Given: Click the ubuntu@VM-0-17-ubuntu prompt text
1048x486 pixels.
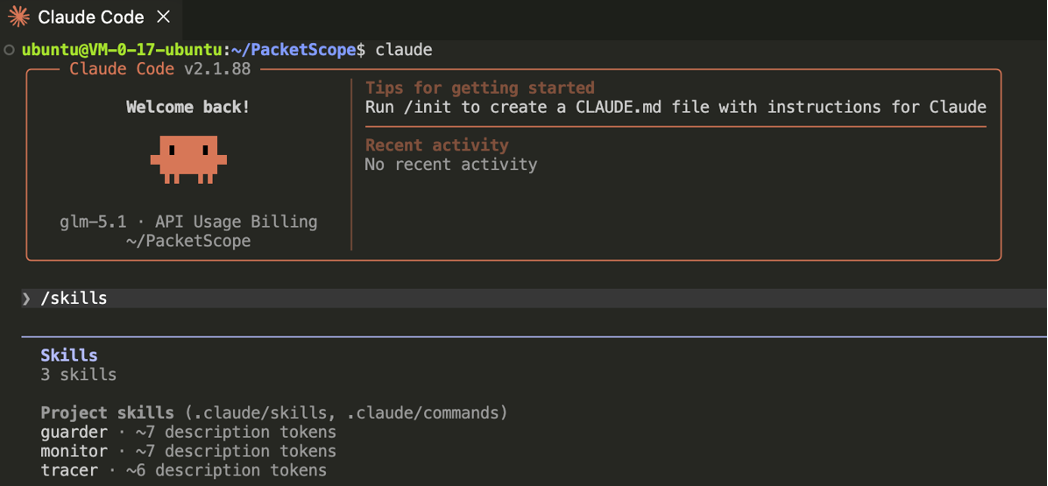Looking at the screenshot, I should (121, 49).
